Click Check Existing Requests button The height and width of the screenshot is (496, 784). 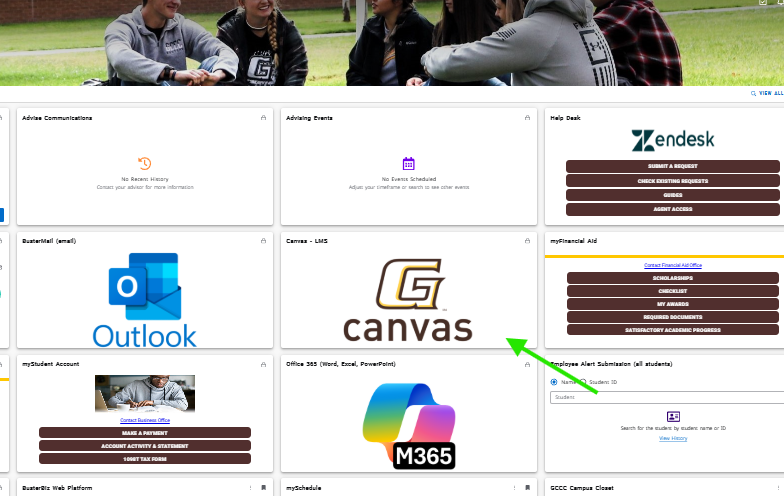[672, 181]
